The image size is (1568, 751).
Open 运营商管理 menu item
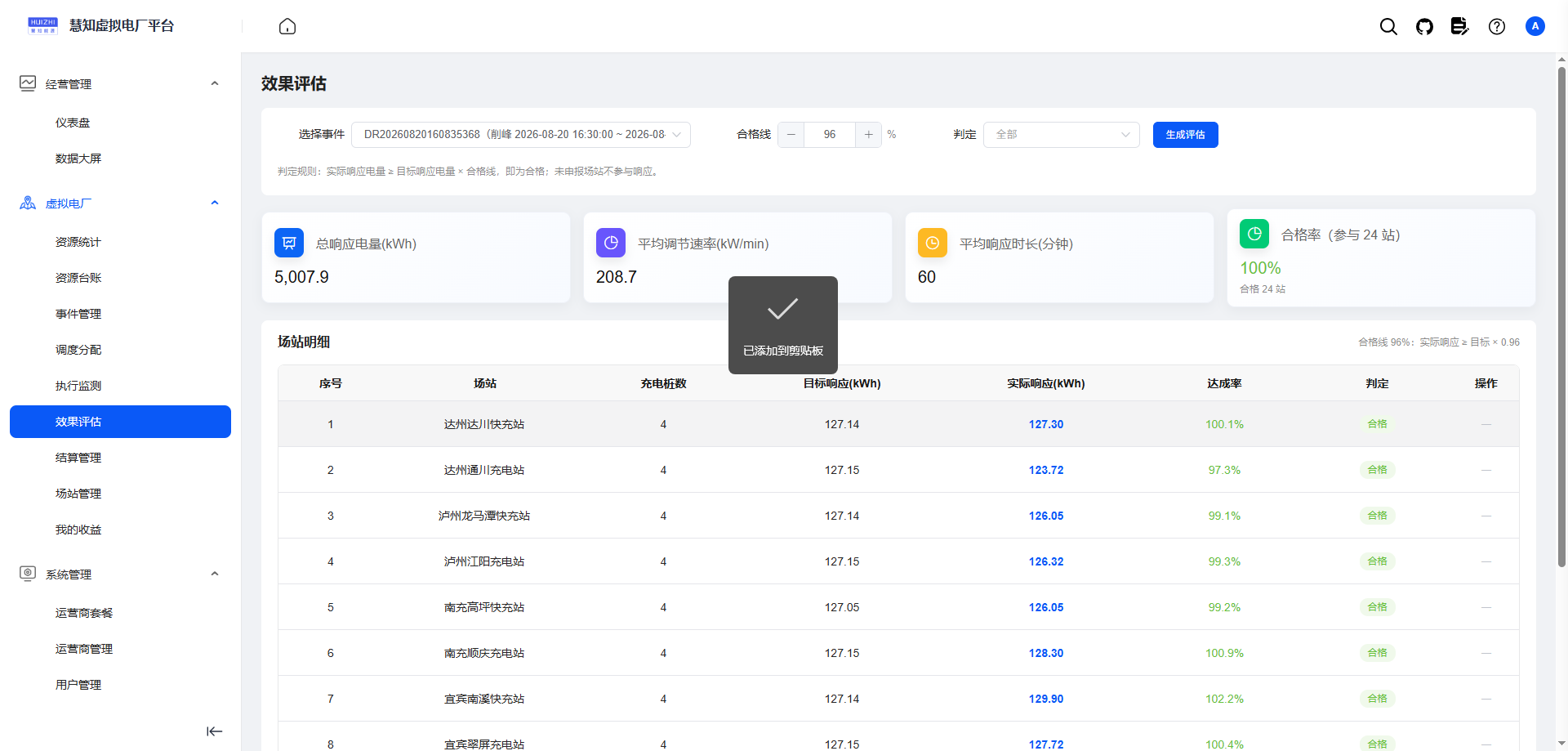[120, 649]
